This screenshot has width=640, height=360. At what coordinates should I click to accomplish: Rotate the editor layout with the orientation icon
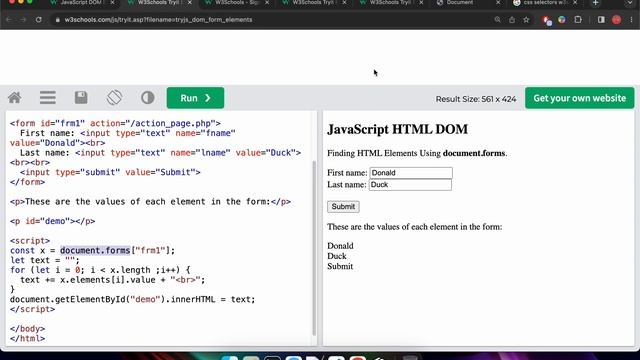pyautogui.click(x=114, y=98)
